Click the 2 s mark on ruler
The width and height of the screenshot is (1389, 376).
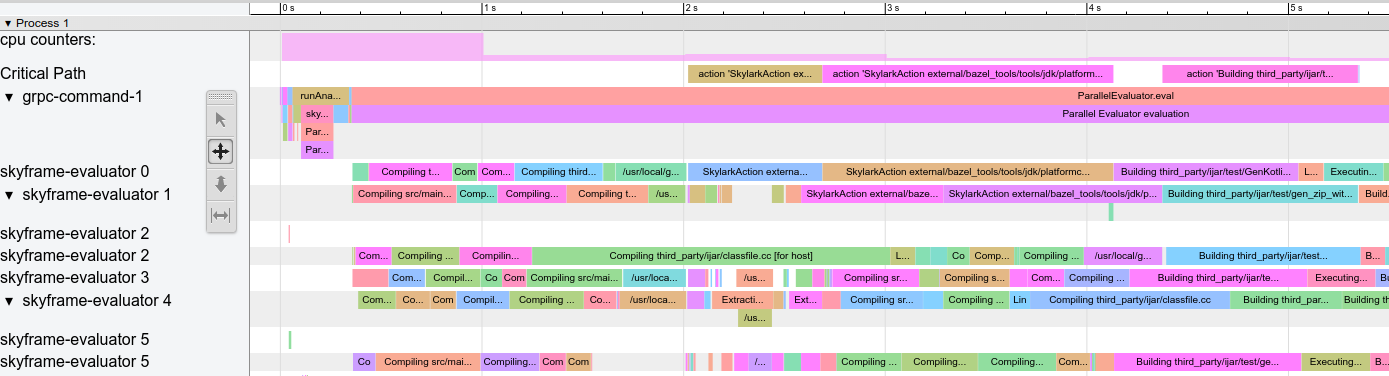click(x=691, y=7)
